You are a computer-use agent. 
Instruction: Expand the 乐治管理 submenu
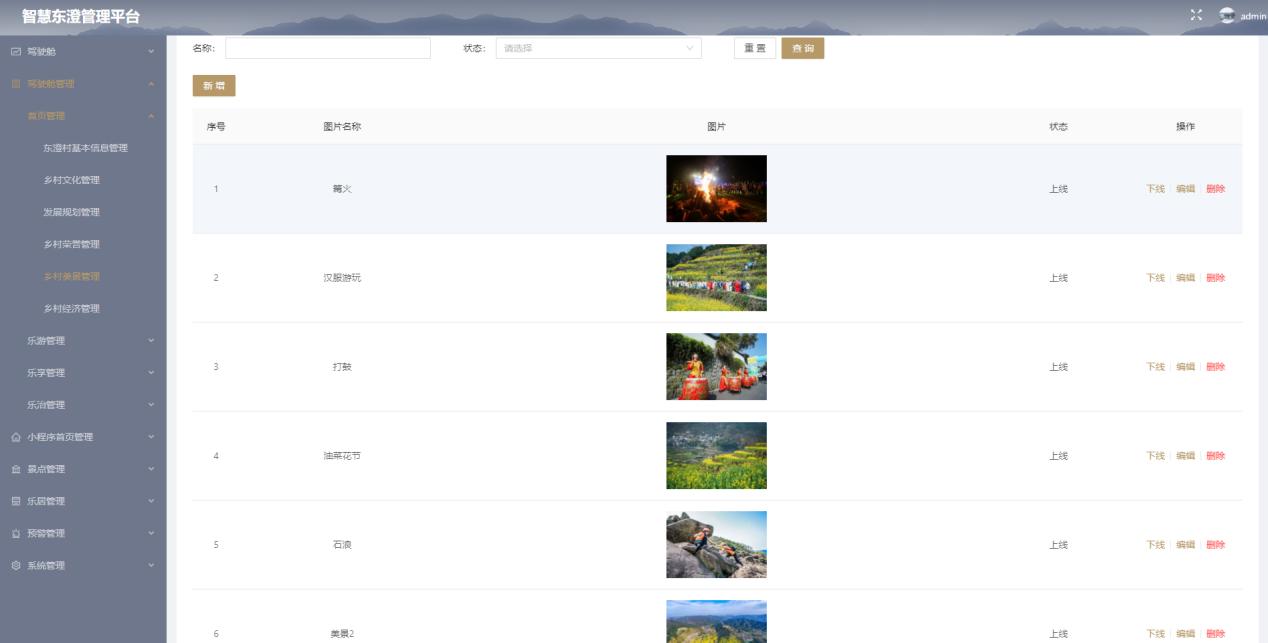[151, 405]
